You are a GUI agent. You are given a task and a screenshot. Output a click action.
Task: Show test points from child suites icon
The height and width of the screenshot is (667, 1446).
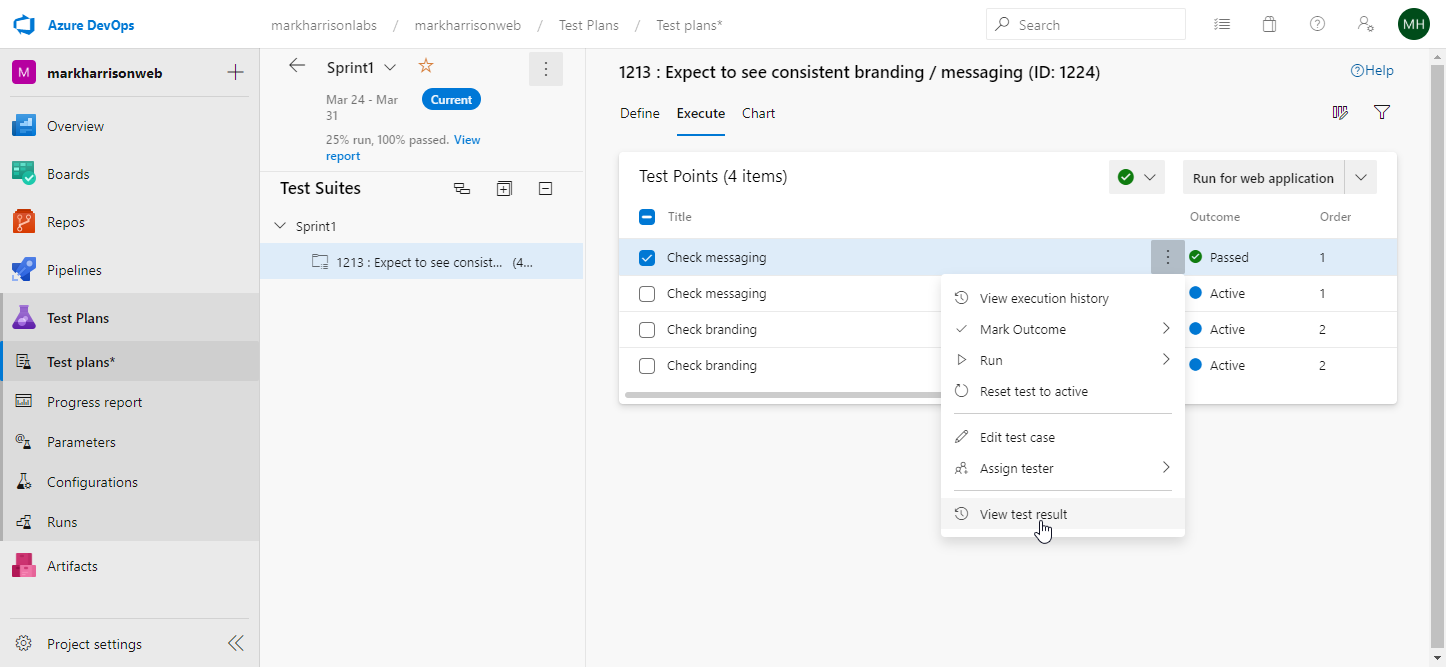[x=461, y=188]
